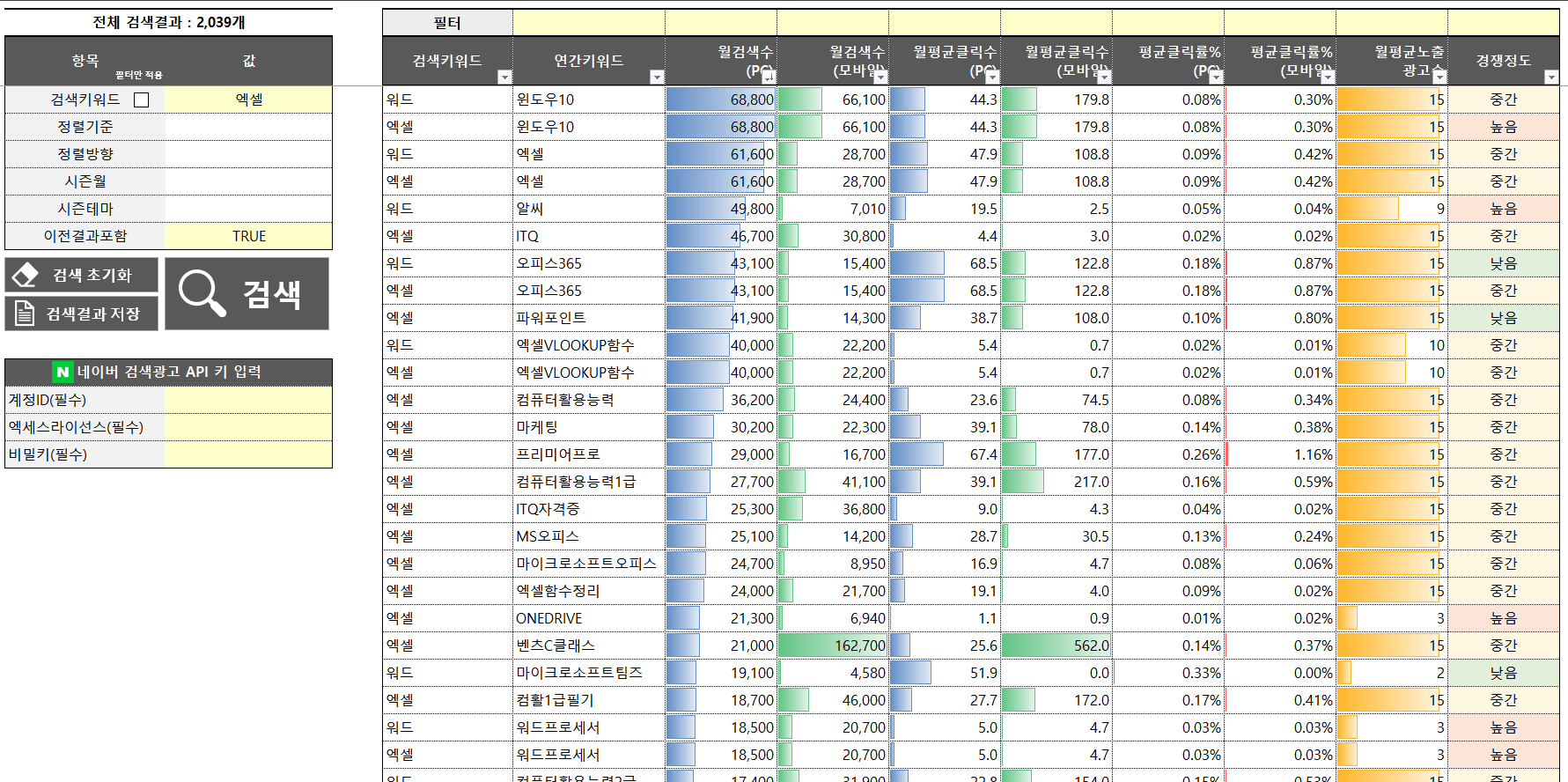Open the 평균클릭률%(모바일) filter dropdown
Viewport: 1568px width, 782px height.
coord(1328,77)
